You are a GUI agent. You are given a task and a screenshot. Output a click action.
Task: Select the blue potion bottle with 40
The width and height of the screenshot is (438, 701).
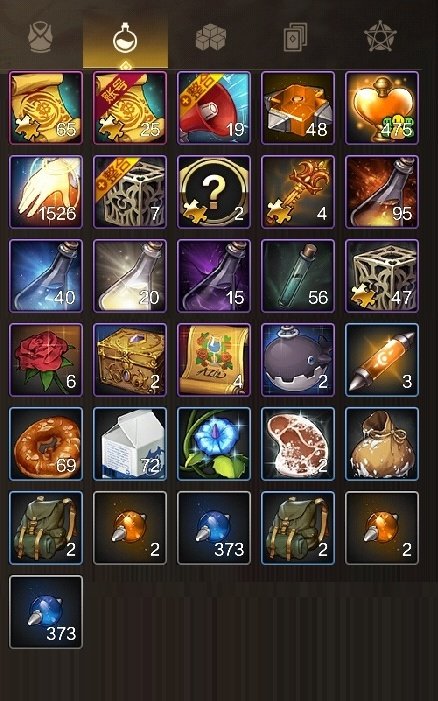tap(46, 276)
